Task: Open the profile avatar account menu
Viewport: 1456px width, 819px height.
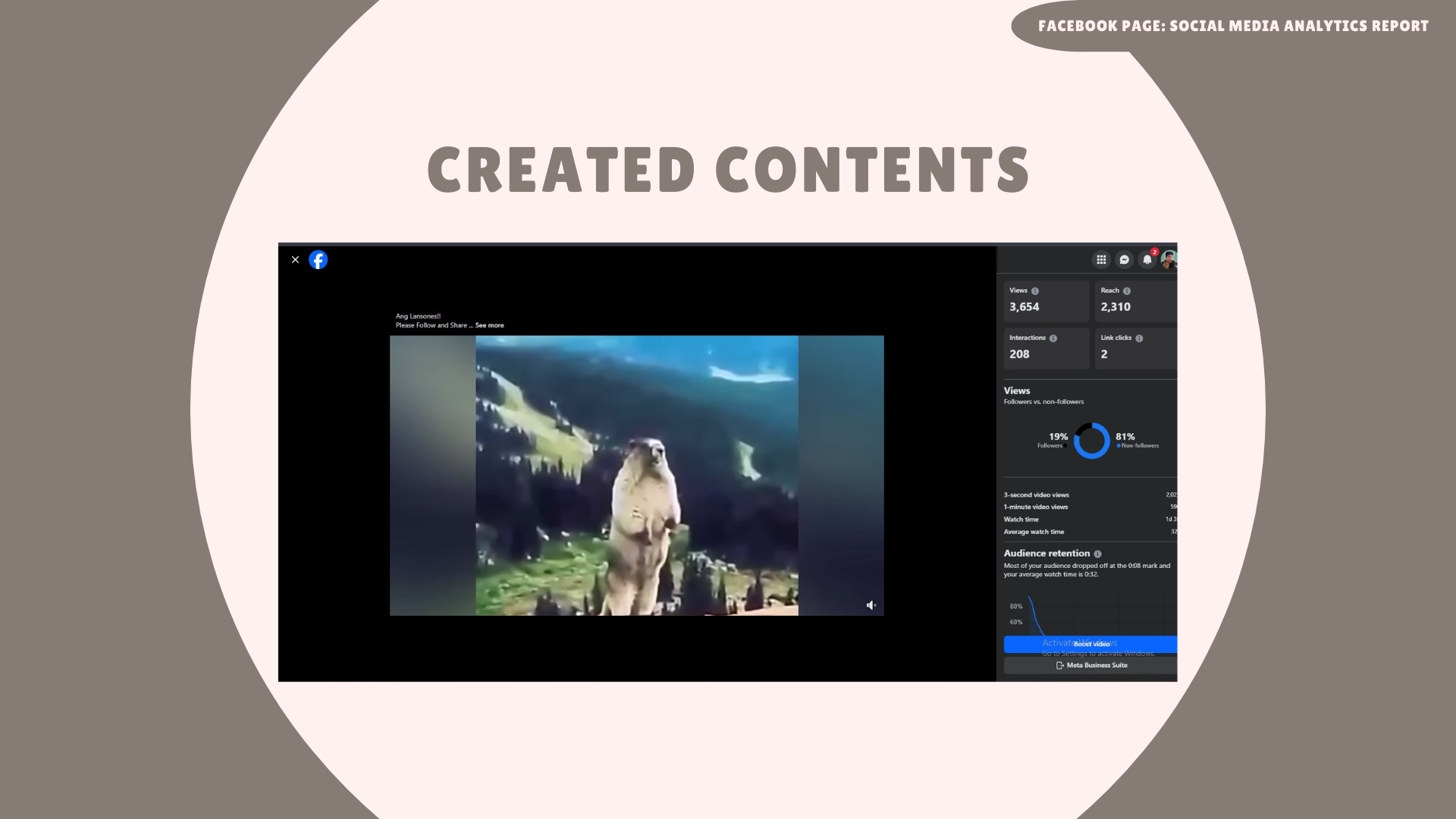Action: 1169,260
